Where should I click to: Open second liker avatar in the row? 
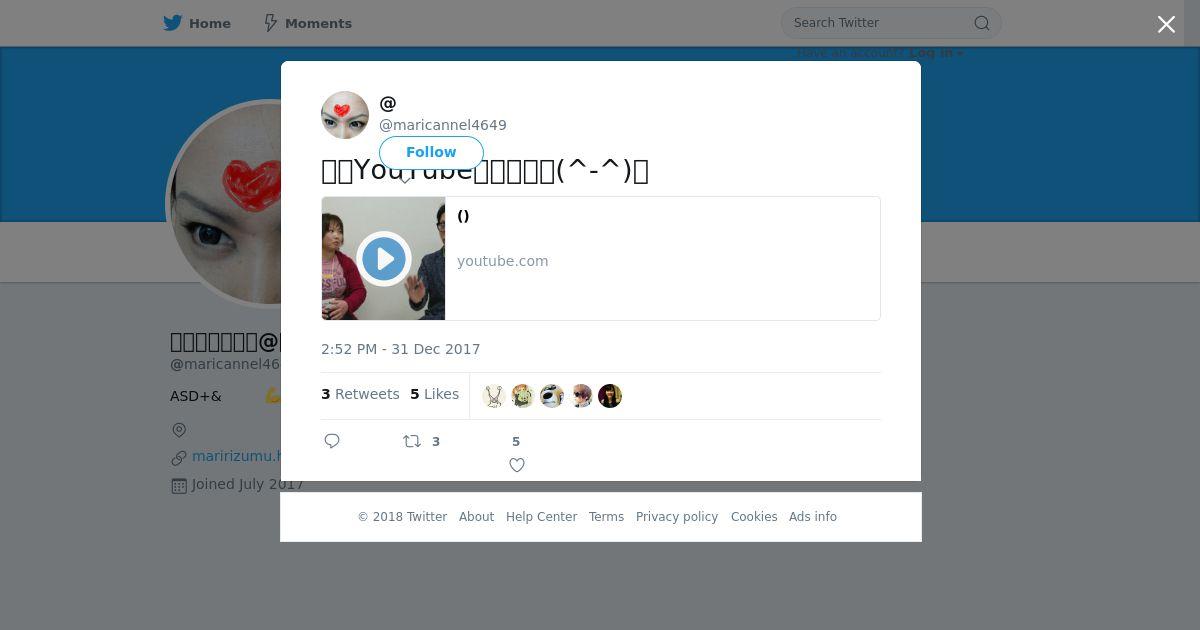pos(523,396)
